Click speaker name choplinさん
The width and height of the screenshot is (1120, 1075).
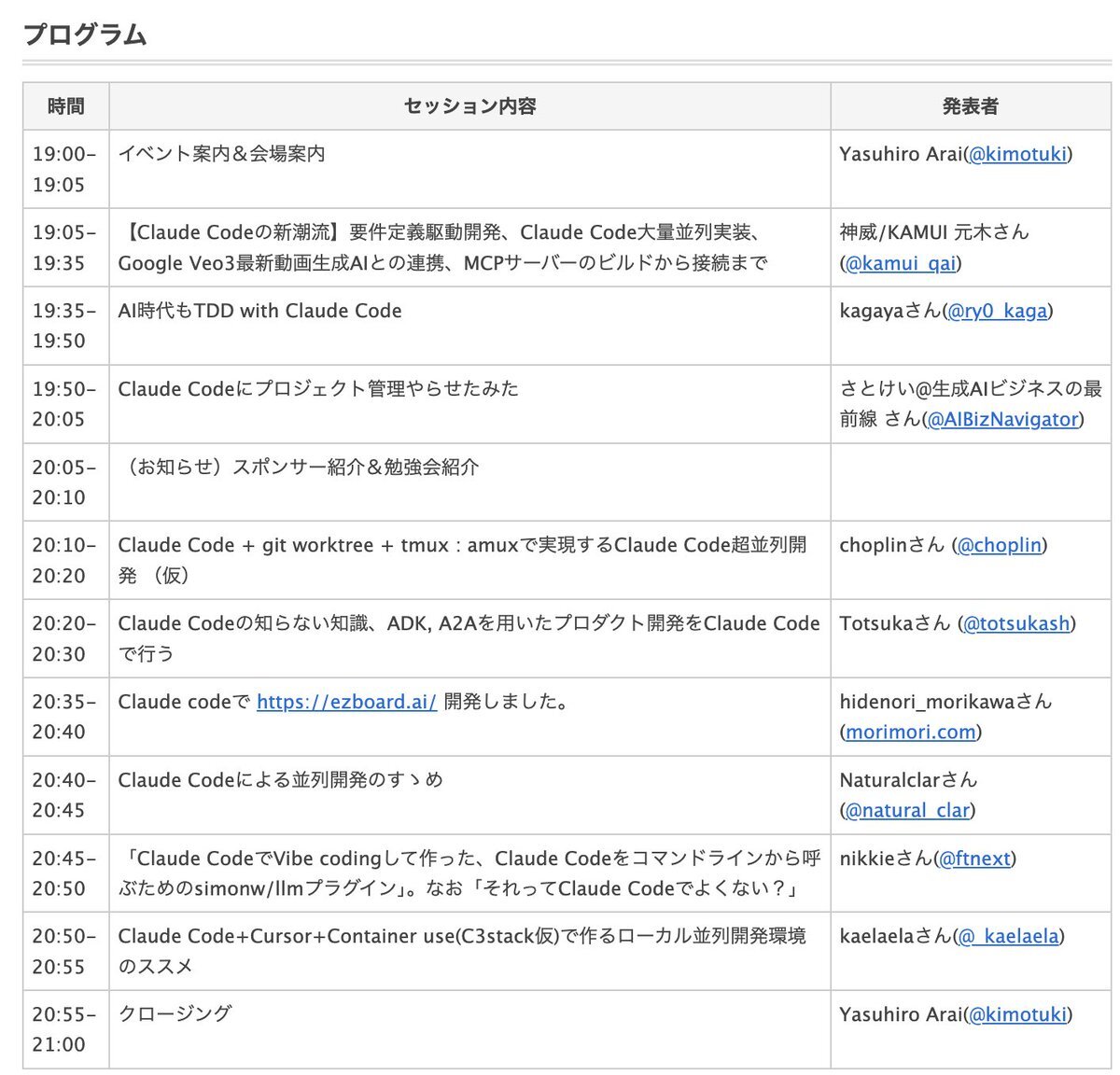tap(892, 545)
